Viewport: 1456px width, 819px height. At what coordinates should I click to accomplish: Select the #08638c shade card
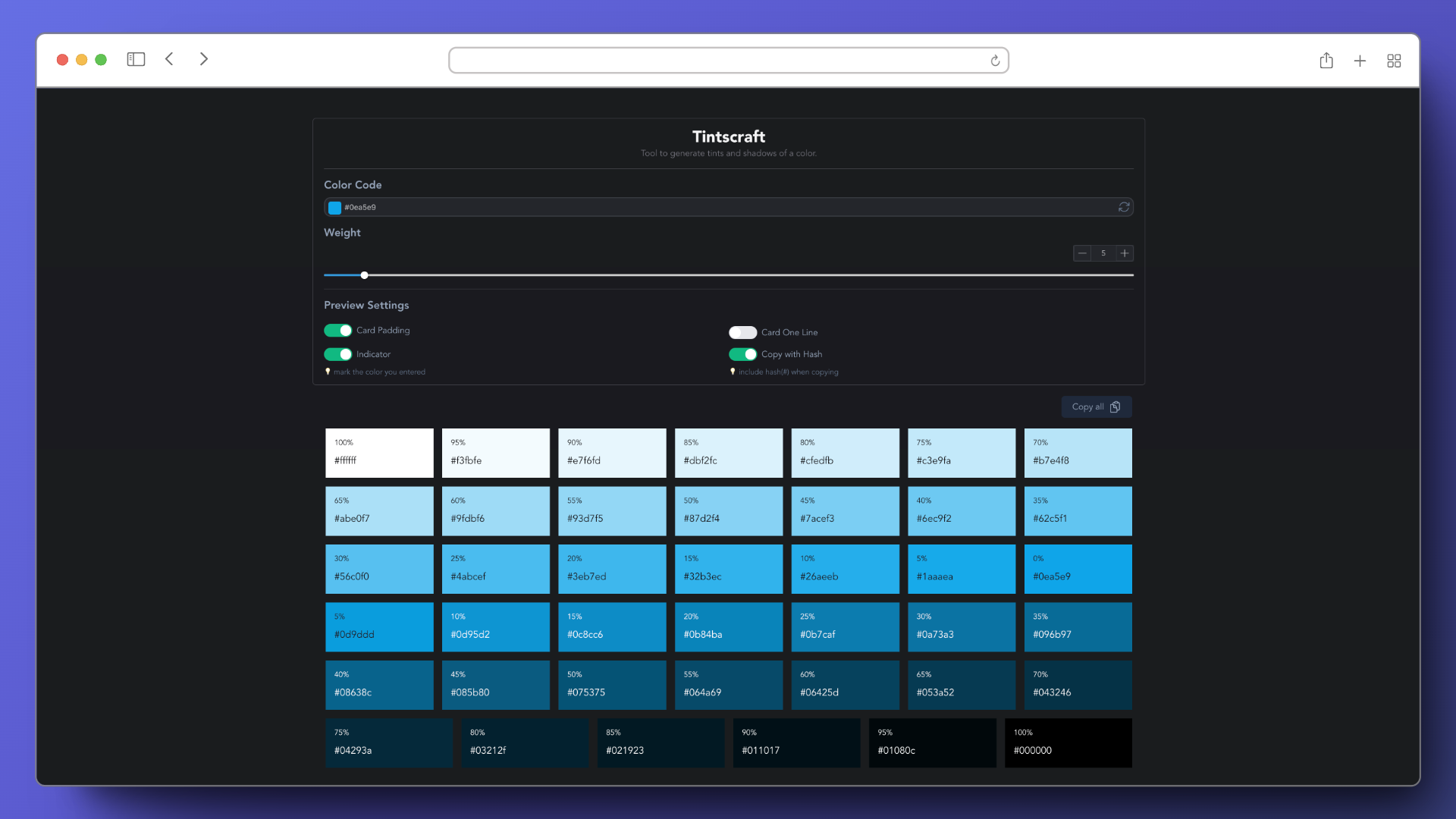[x=379, y=685]
